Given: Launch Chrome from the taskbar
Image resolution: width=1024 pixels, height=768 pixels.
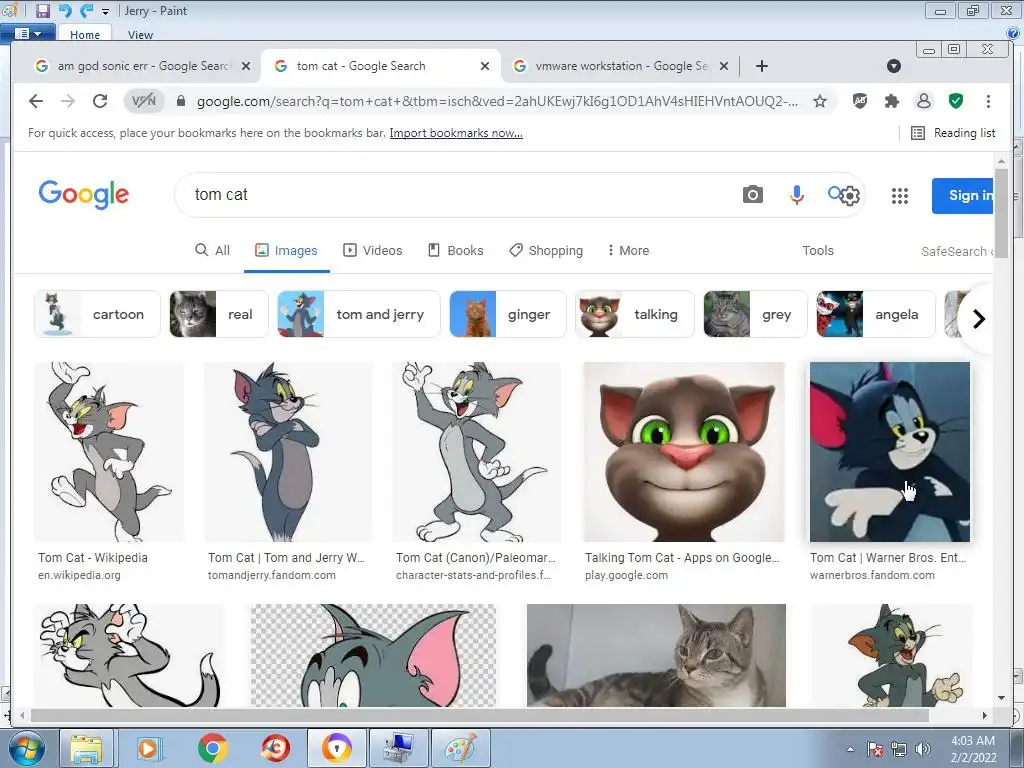Looking at the screenshot, I should click(x=212, y=748).
